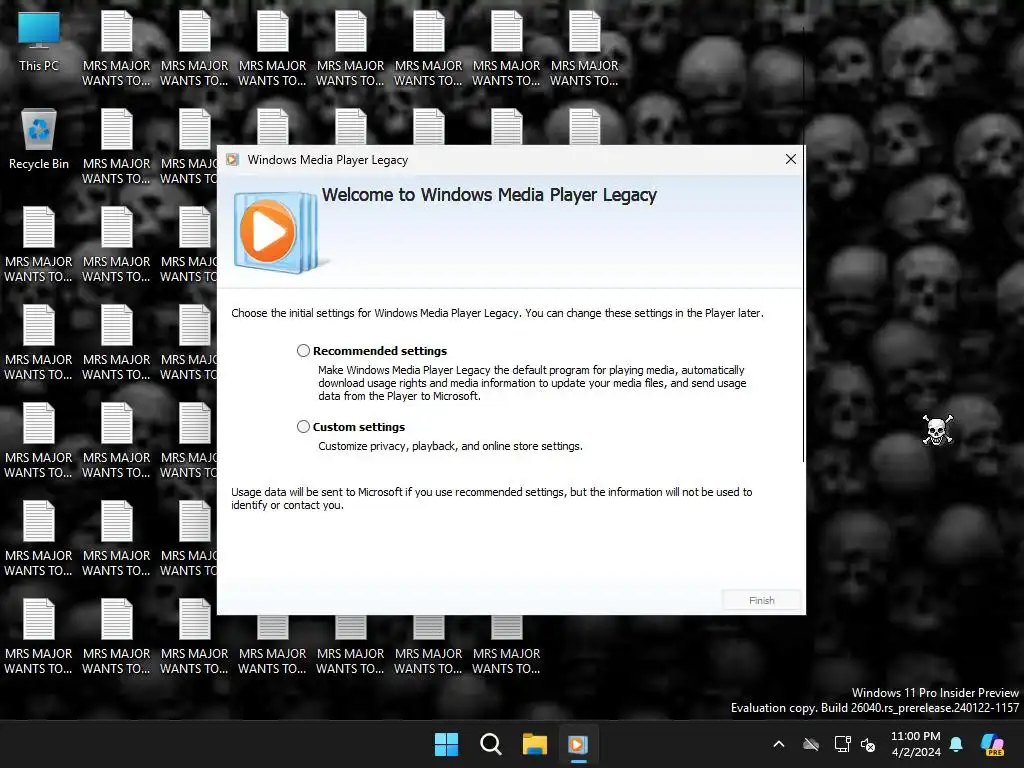The height and width of the screenshot is (768, 1024).
Task: Select the Recommended settings radio button
Action: 303,351
